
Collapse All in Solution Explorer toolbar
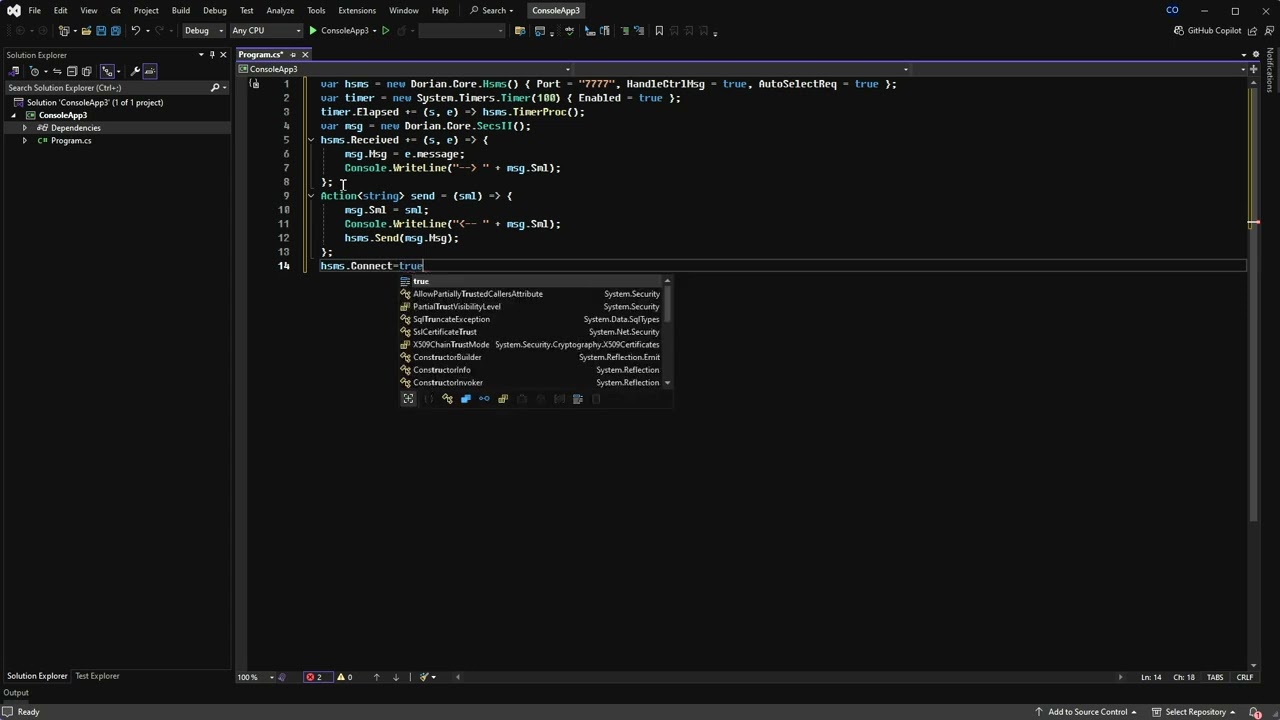(71, 71)
